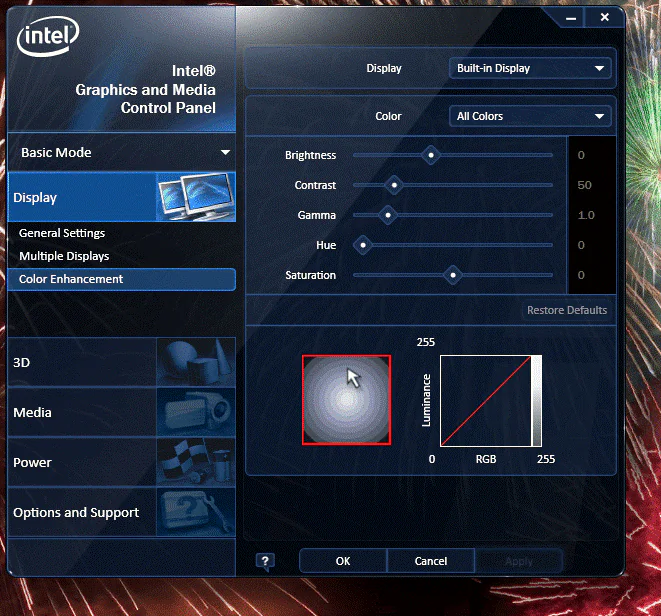Screen dimensions: 661x616
Task: Click the RGB axis label
Action: tap(486, 459)
